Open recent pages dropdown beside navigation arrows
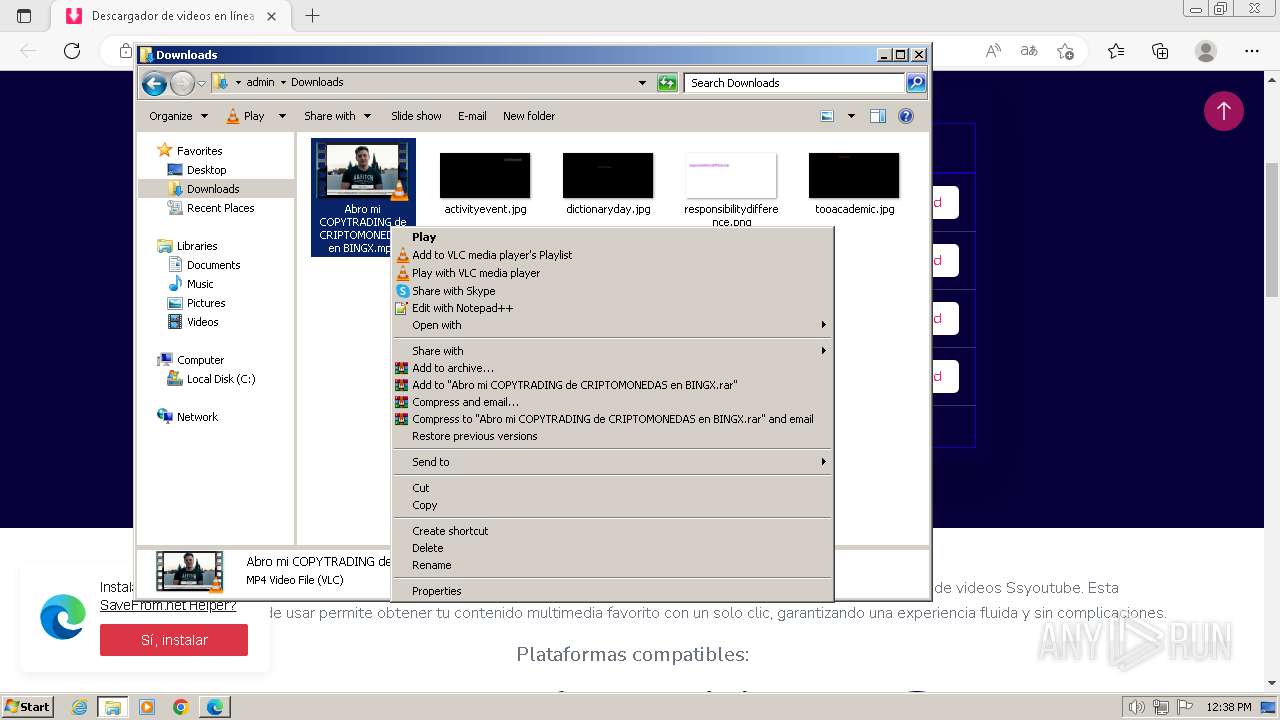This screenshot has height=720, width=1280. click(x=201, y=83)
